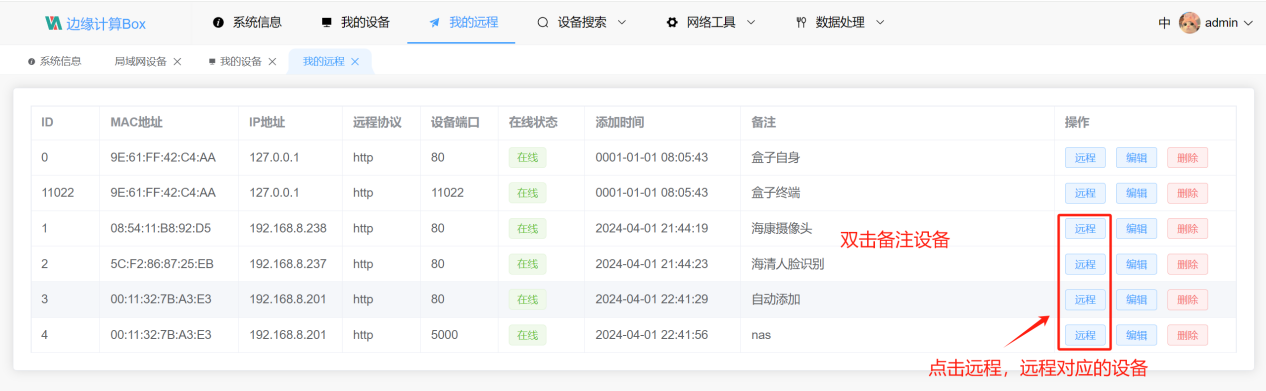Click MAC address 08:54:11:B8:92:D5
The image size is (1266, 391).
161,229
